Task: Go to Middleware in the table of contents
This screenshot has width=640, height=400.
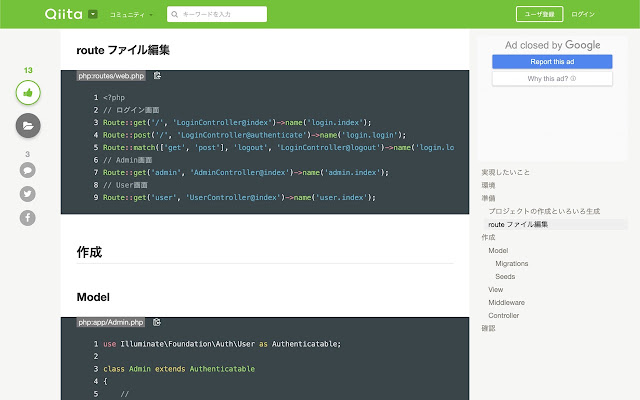Action: tap(507, 302)
